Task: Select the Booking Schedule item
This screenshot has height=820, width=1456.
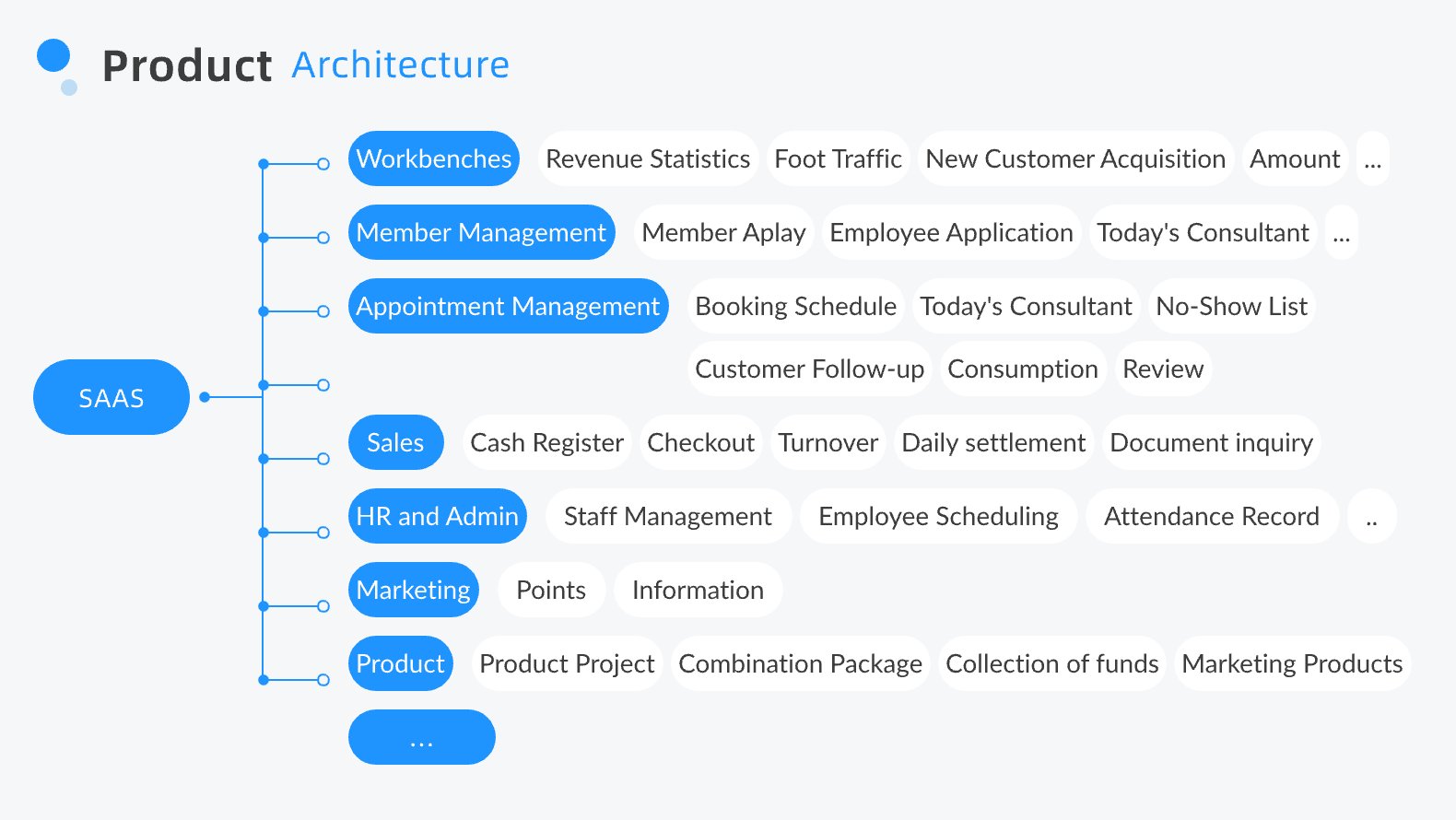Action: click(x=795, y=306)
